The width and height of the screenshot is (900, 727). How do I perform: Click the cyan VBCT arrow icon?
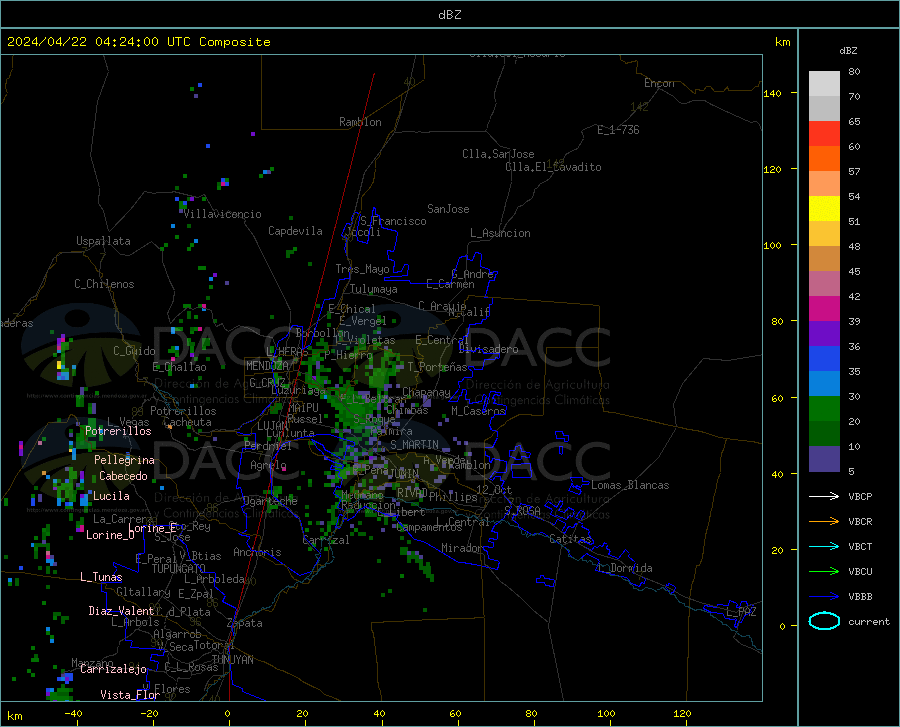(824, 546)
